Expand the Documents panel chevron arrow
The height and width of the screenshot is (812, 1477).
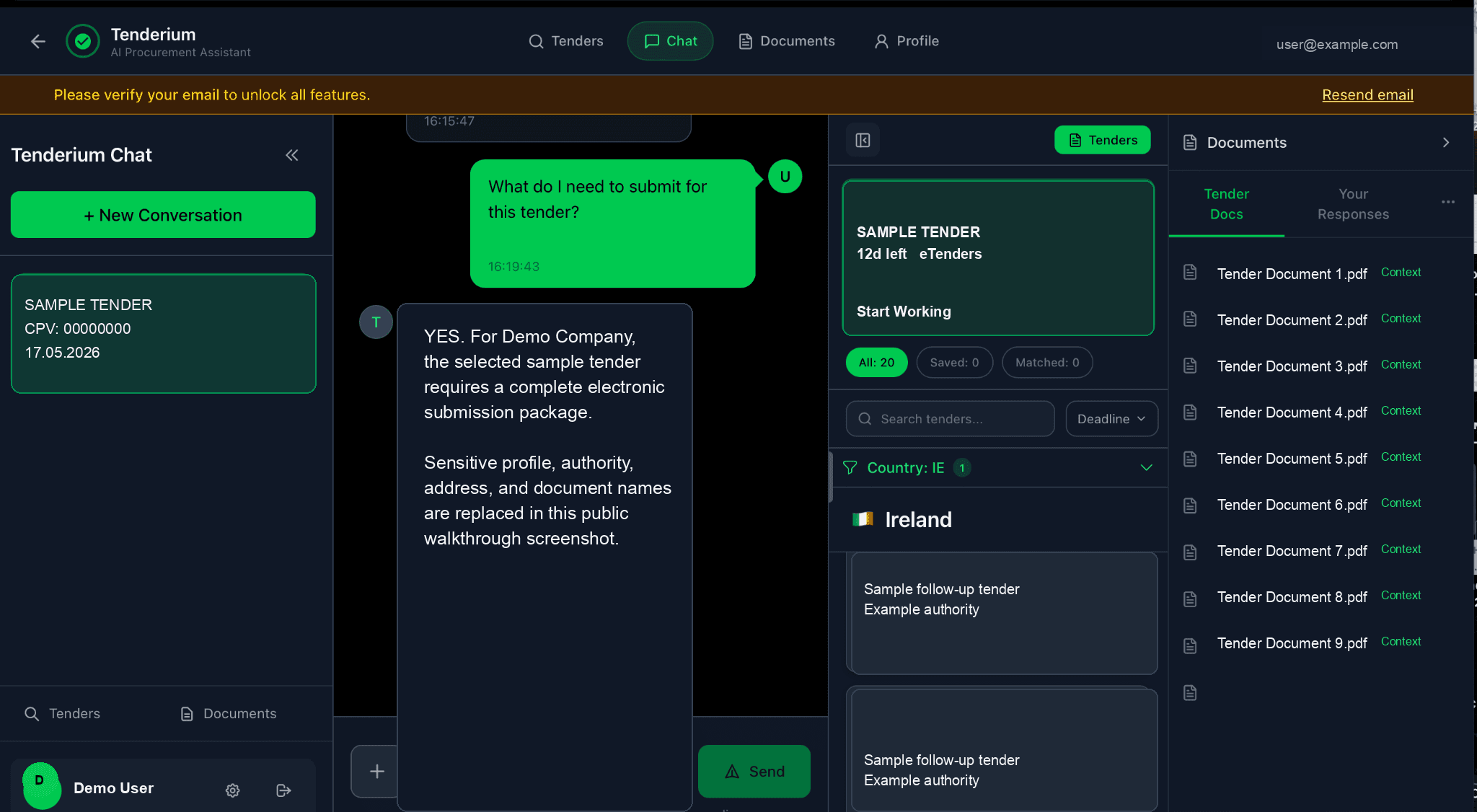(1446, 143)
